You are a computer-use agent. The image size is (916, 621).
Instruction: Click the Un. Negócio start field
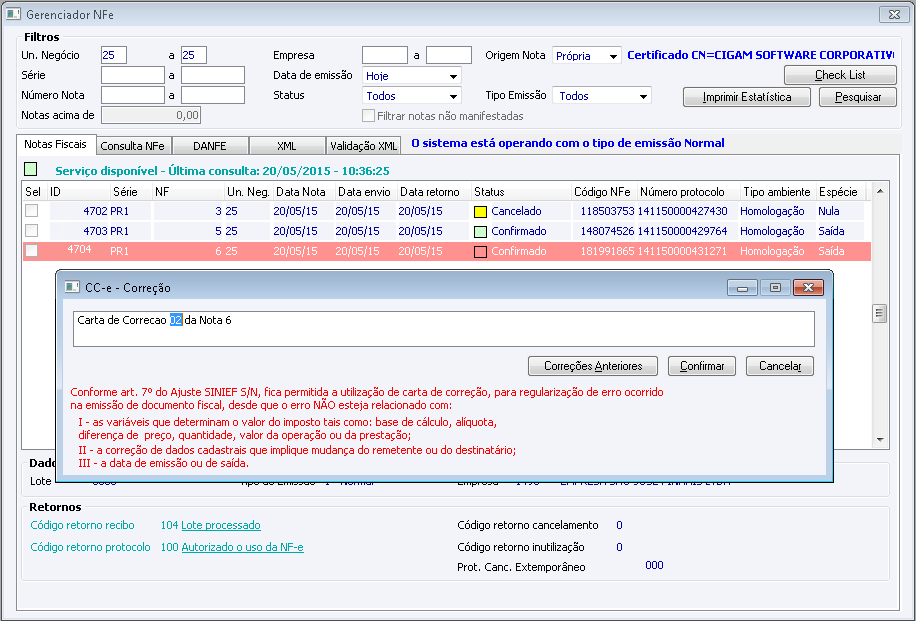coord(113,55)
